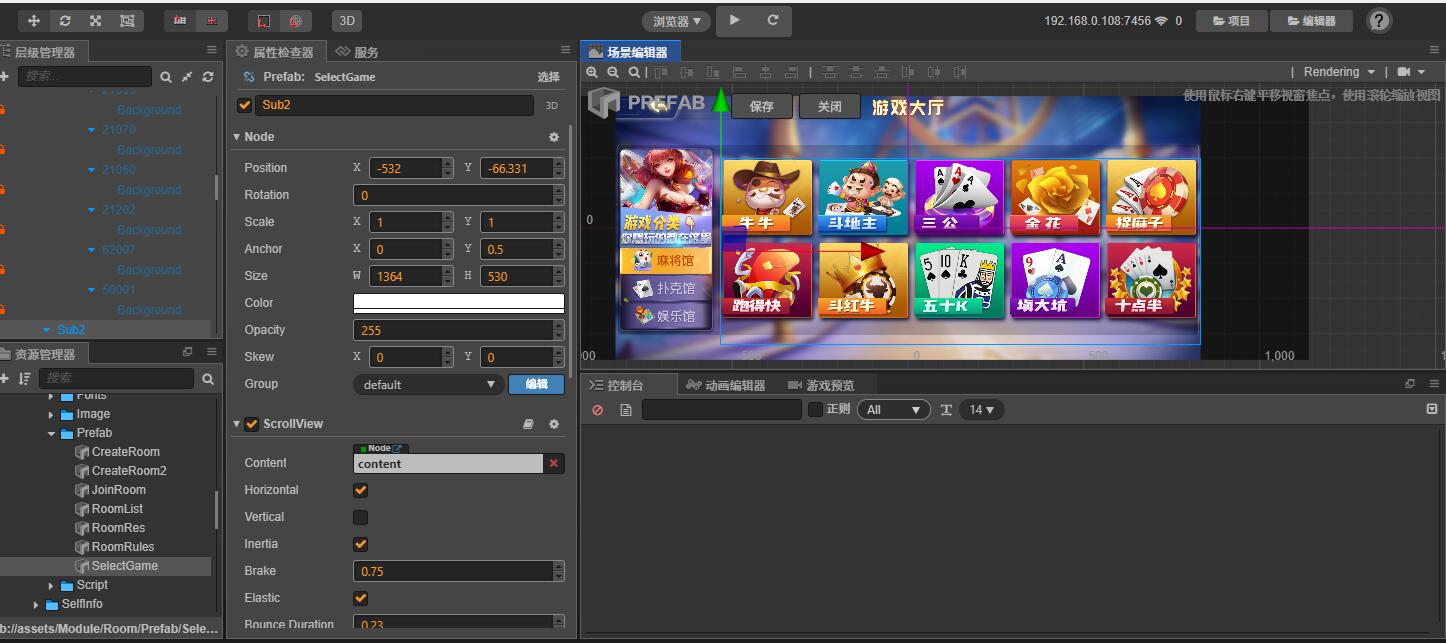Switch to the 动画编辑器 tab
The width and height of the screenshot is (1446, 643).
(726, 385)
